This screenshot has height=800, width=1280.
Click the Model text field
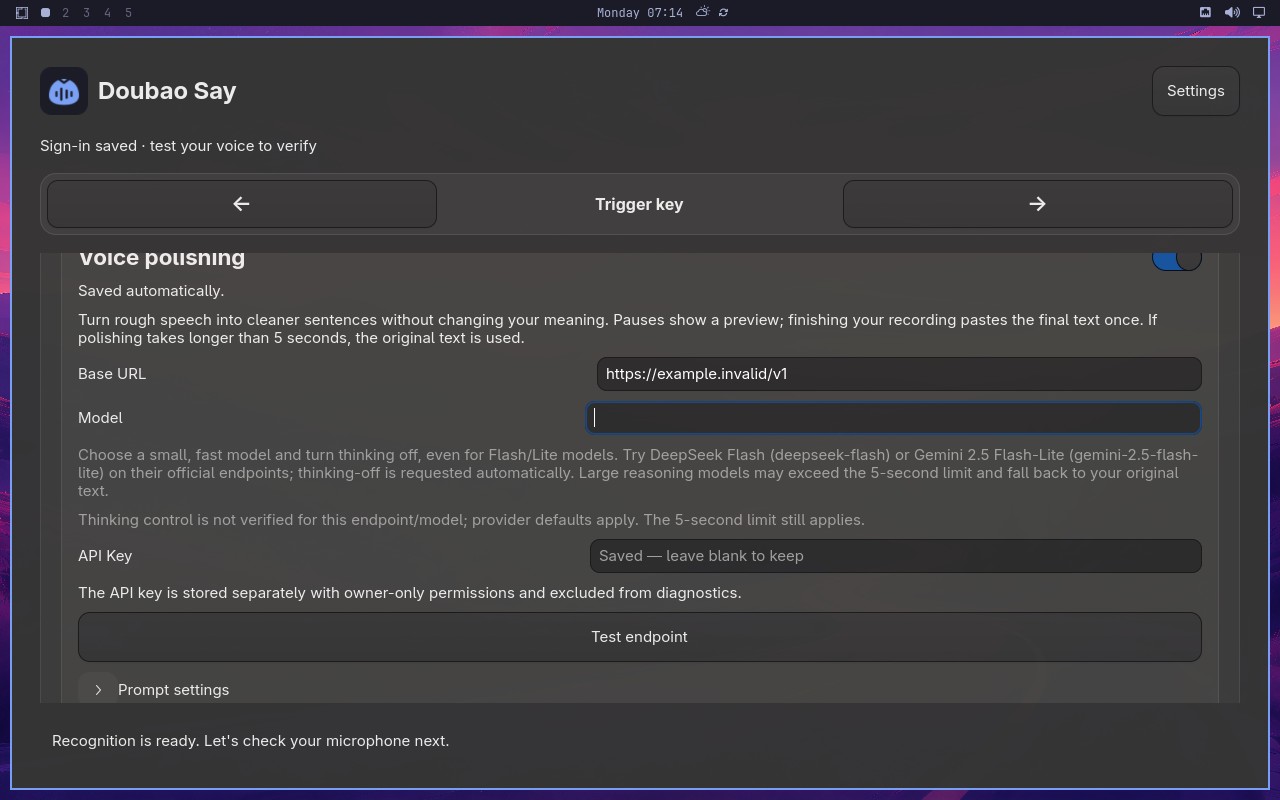pyautogui.click(x=894, y=418)
